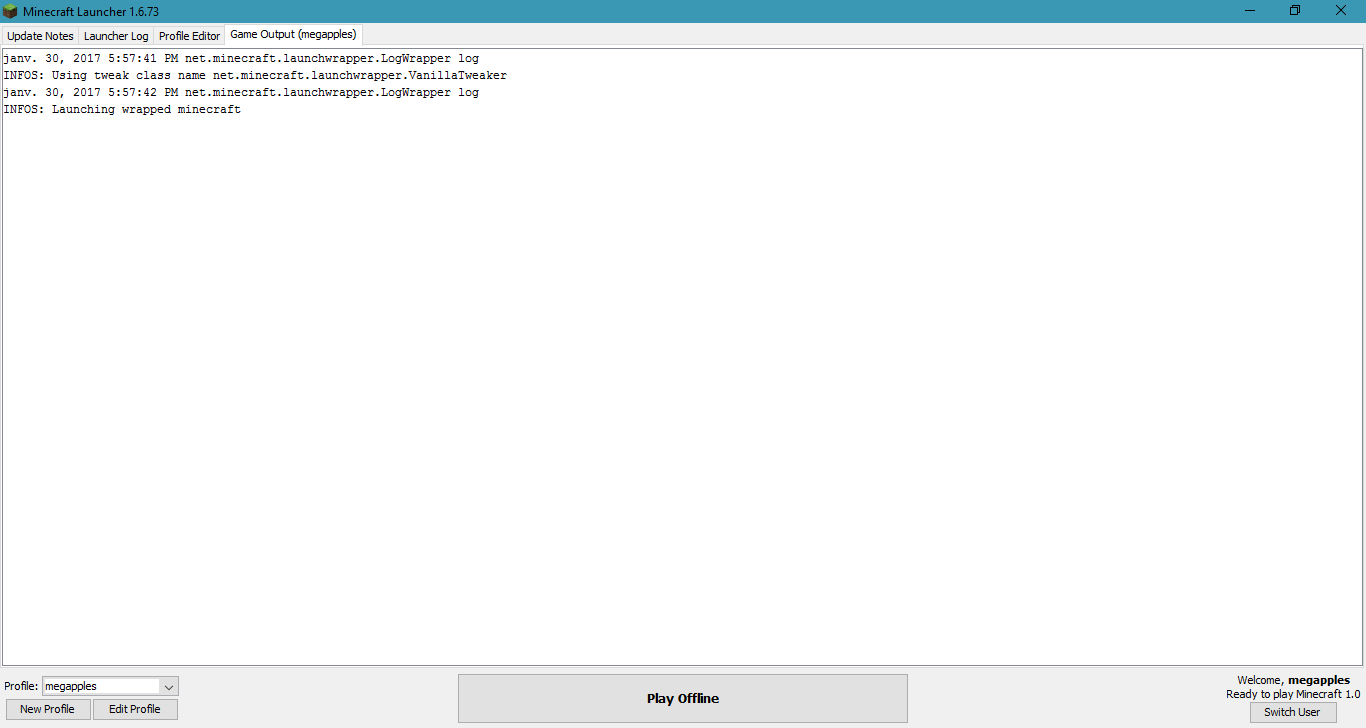This screenshot has width=1366, height=728.
Task: Create a profile with New Profile button
Action: coord(47,709)
